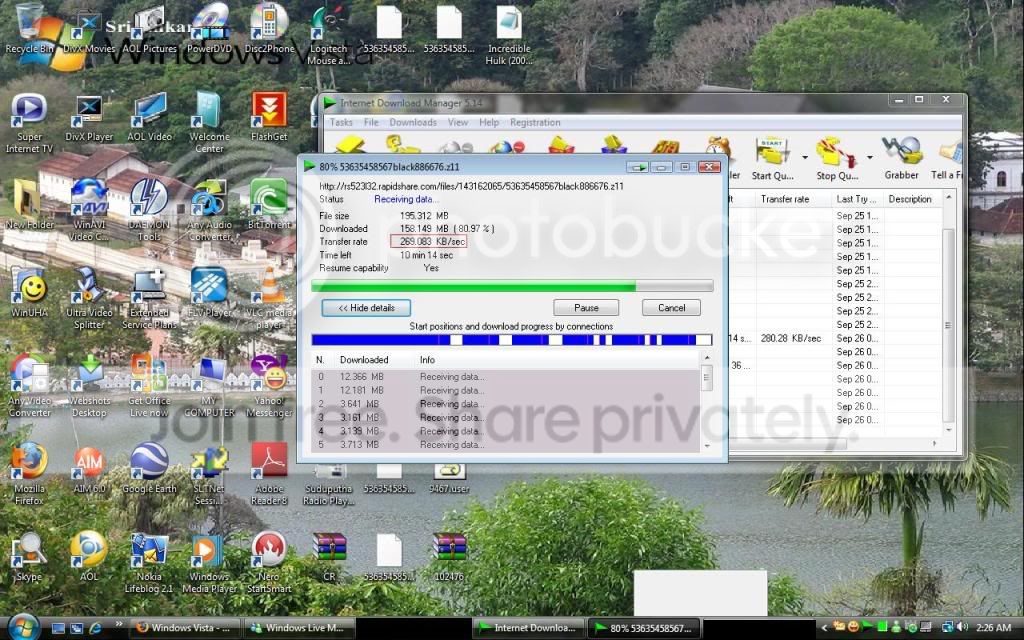1024x640 pixels.
Task: Sort by the Last Try column header
Action: [856, 199]
